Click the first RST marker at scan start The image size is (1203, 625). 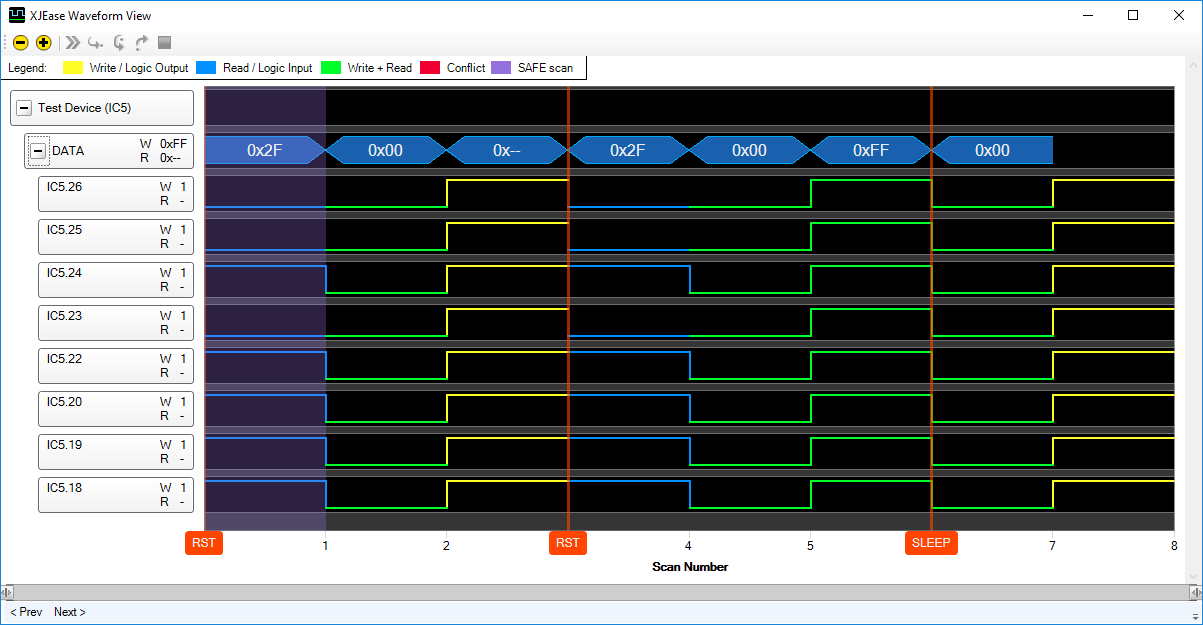[x=204, y=543]
